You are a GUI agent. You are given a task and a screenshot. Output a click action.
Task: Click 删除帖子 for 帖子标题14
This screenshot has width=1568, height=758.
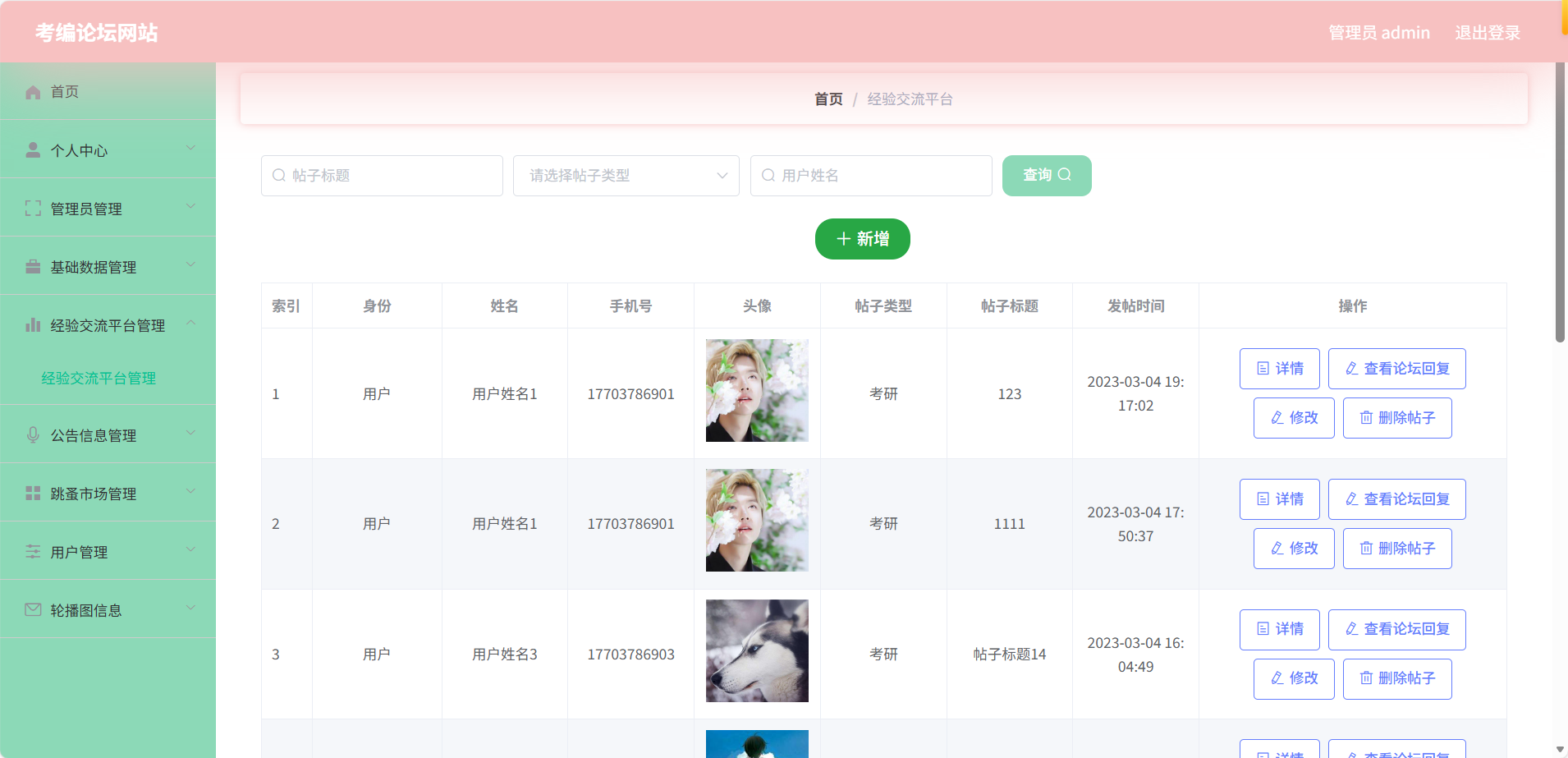pyautogui.click(x=1397, y=679)
